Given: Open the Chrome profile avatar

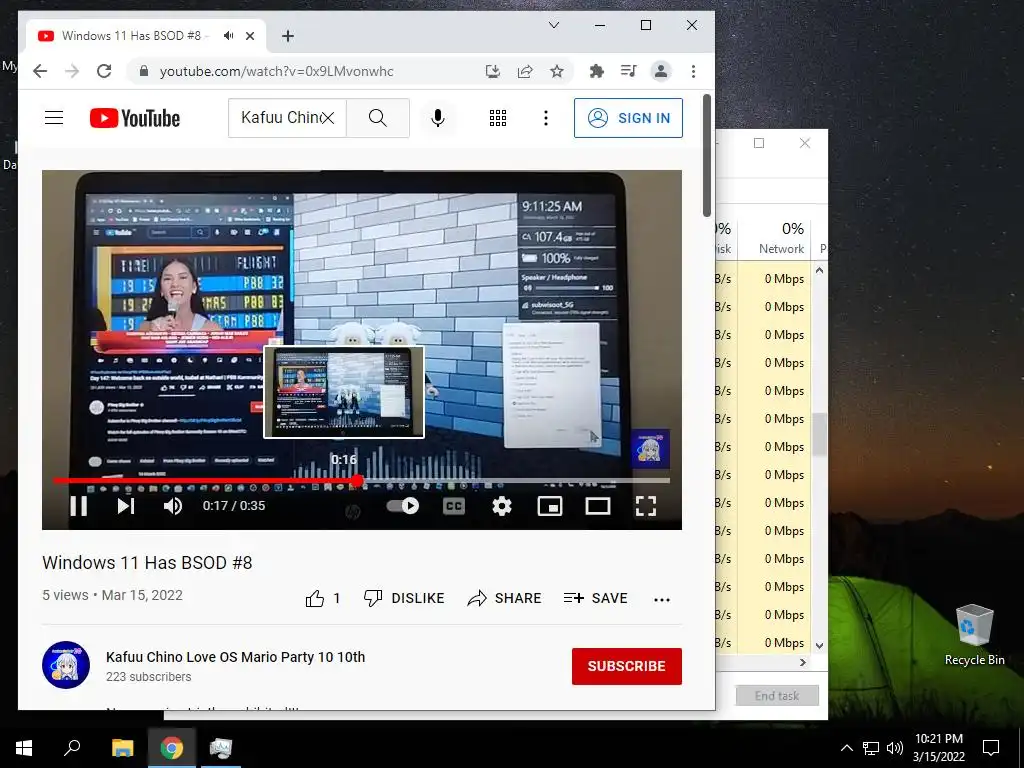Looking at the screenshot, I should point(661,71).
